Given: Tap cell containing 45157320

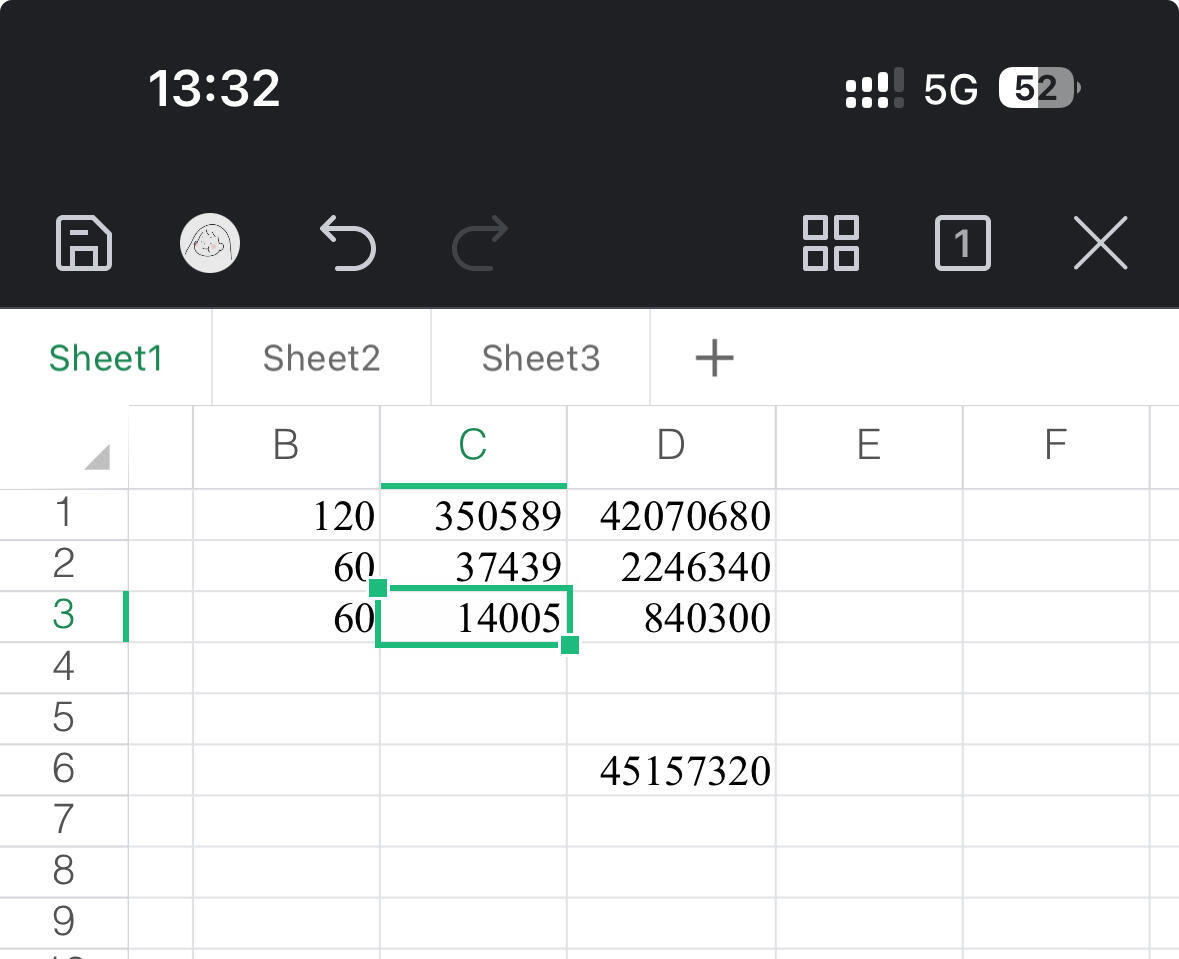Looking at the screenshot, I should click(x=671, y=769).
